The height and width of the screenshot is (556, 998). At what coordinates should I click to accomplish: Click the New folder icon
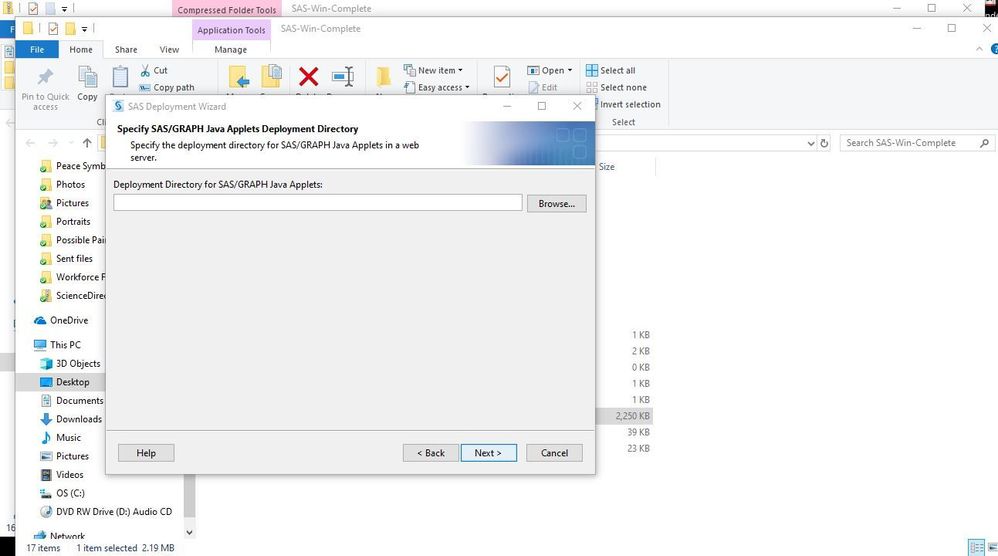coord(383,77)
